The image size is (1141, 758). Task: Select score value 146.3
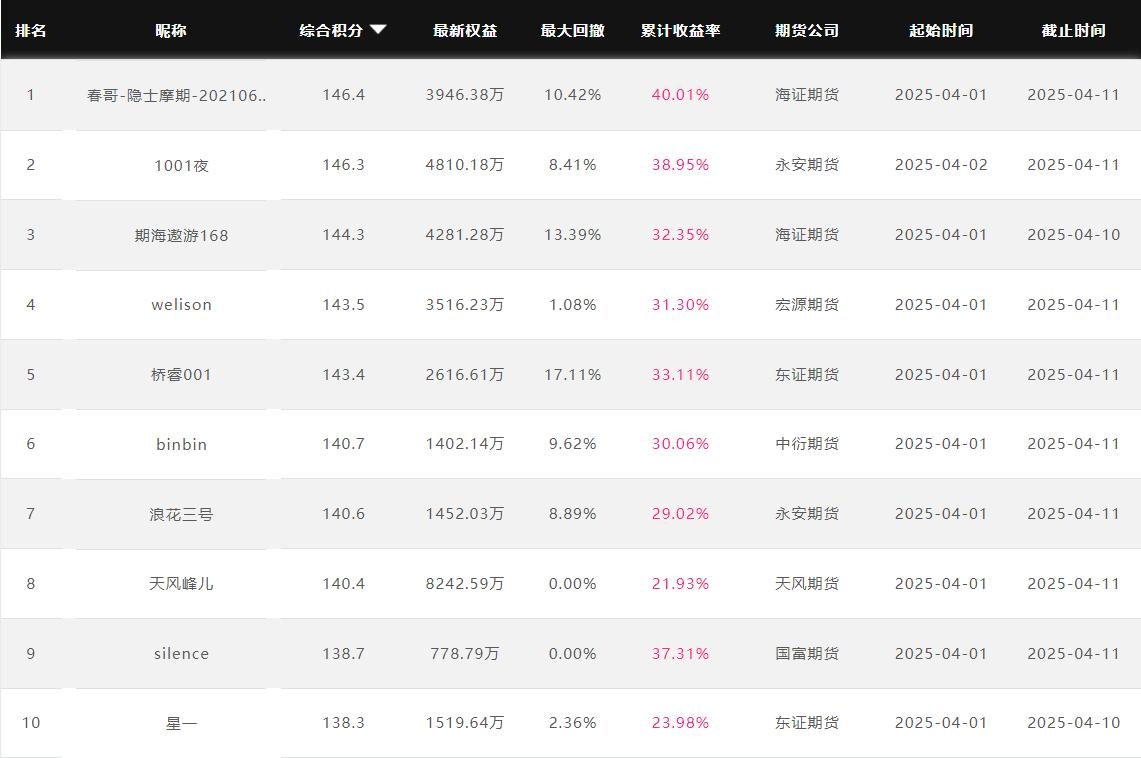click(343, 164)
